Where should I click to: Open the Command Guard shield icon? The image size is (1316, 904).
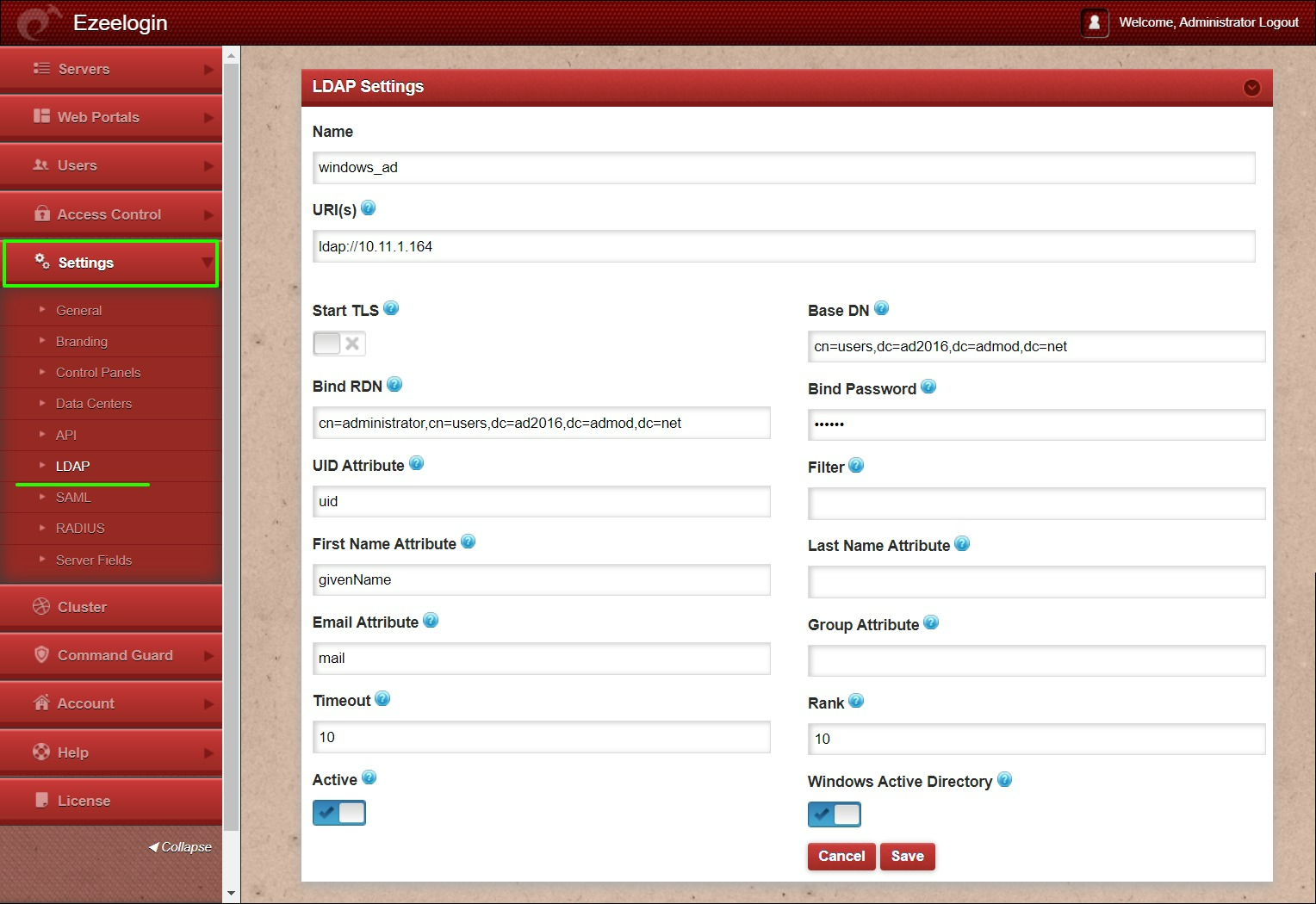pyautogui.click(x=40, y=655)
